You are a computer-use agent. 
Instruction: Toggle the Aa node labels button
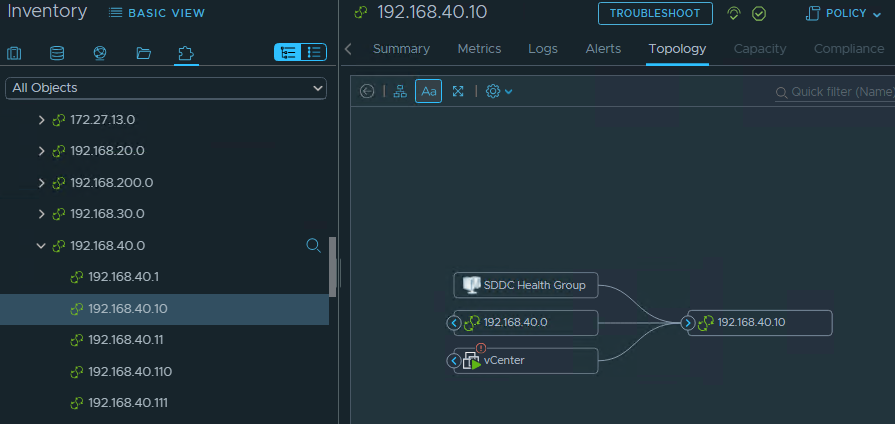429,91
